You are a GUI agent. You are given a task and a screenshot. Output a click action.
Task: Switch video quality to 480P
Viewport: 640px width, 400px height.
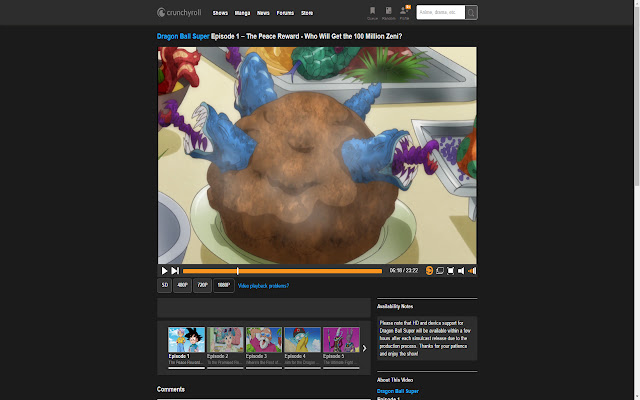182,285
